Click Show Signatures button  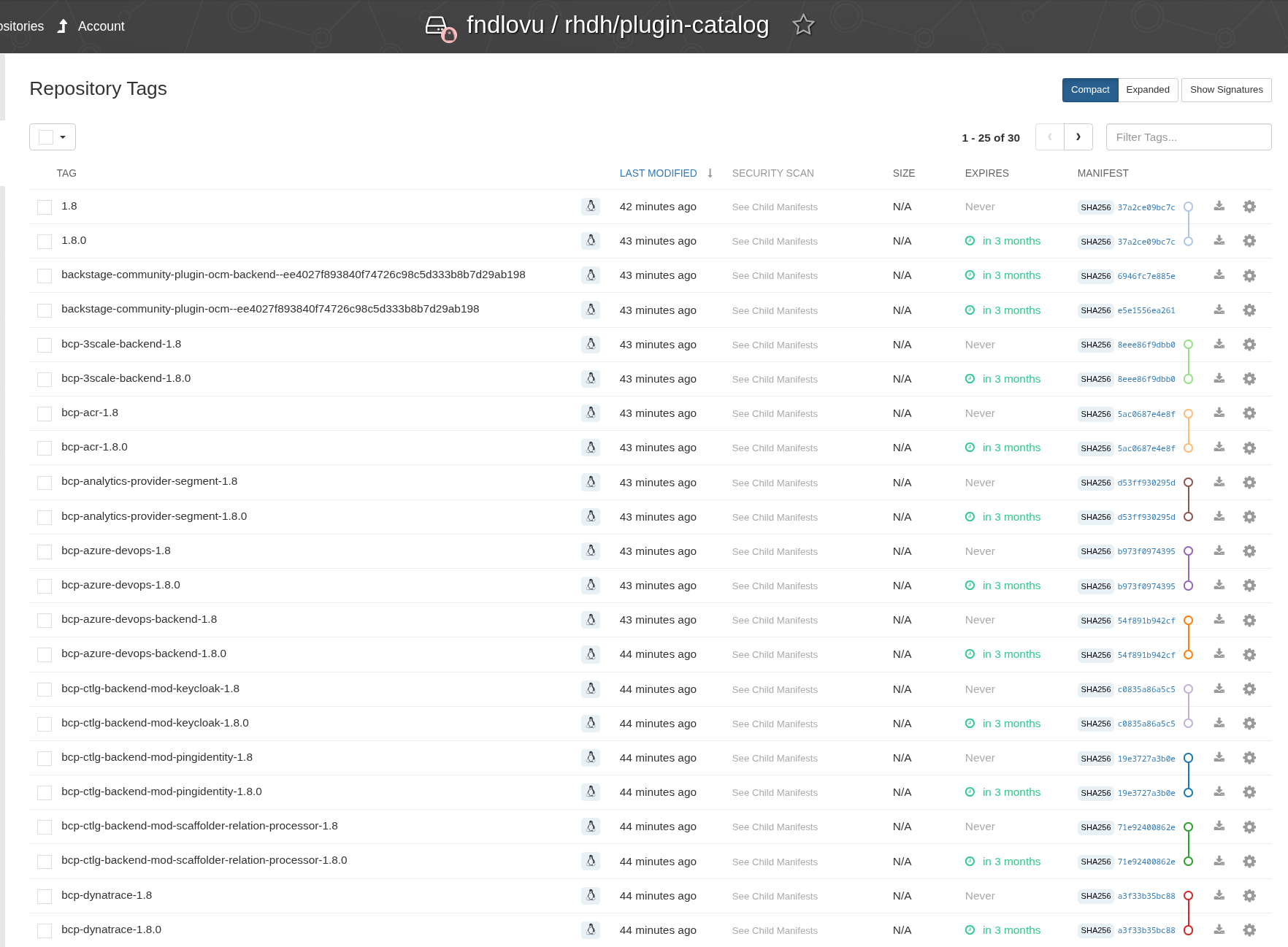click(x=1226, y=90)
